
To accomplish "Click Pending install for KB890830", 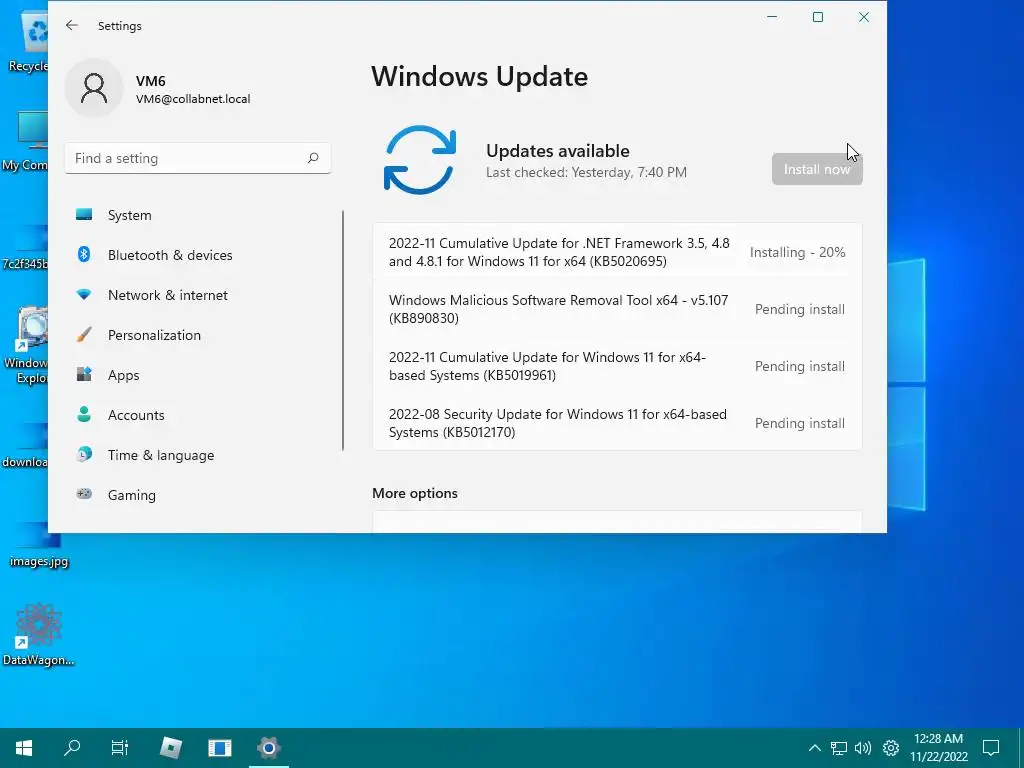I will [x=800, y=309].
